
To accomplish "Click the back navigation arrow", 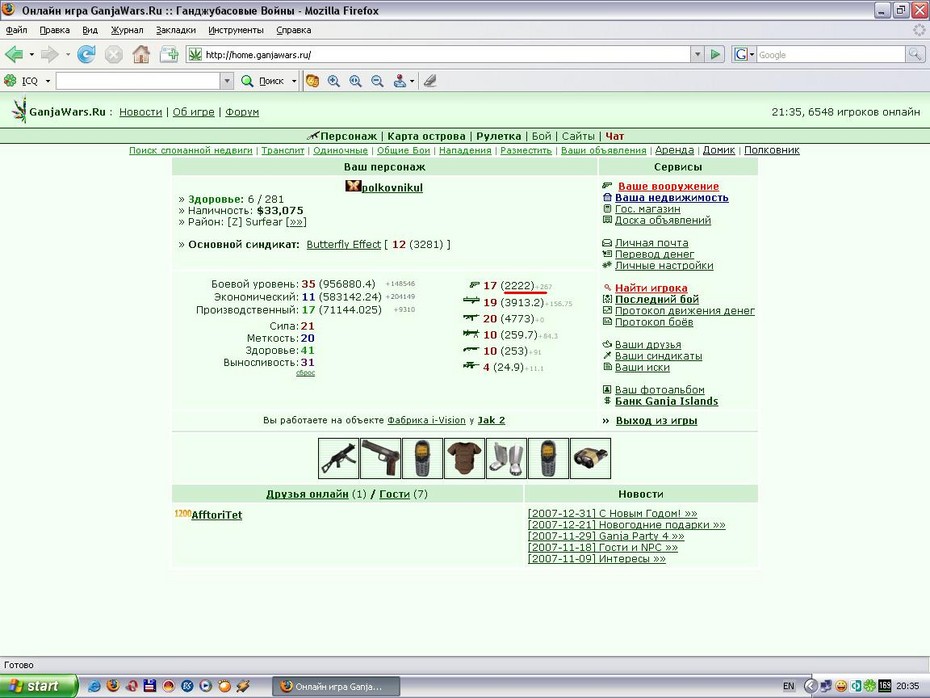I will tap(14, 55).
